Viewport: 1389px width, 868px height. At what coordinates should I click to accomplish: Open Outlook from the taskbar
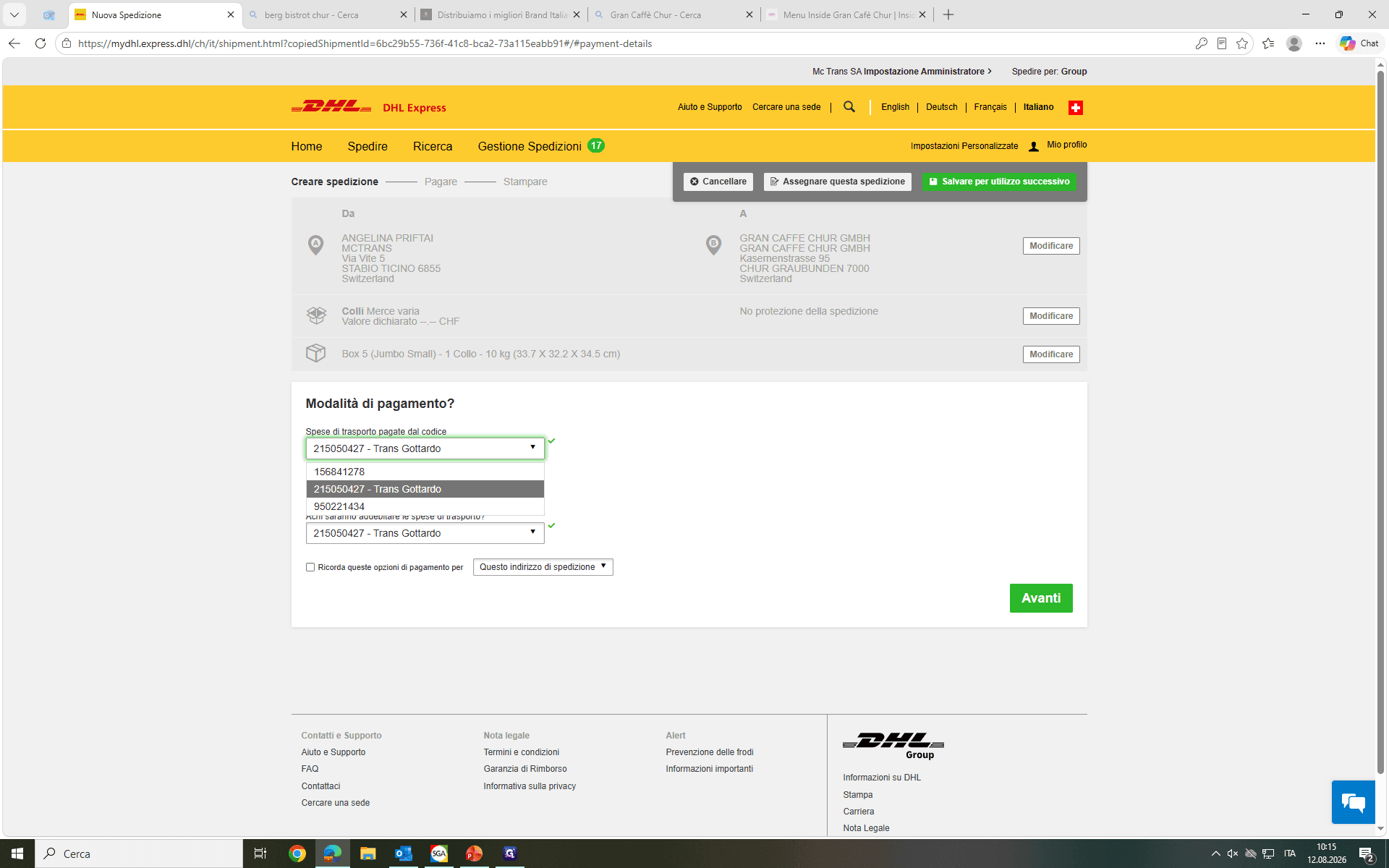tap(403, 854)
